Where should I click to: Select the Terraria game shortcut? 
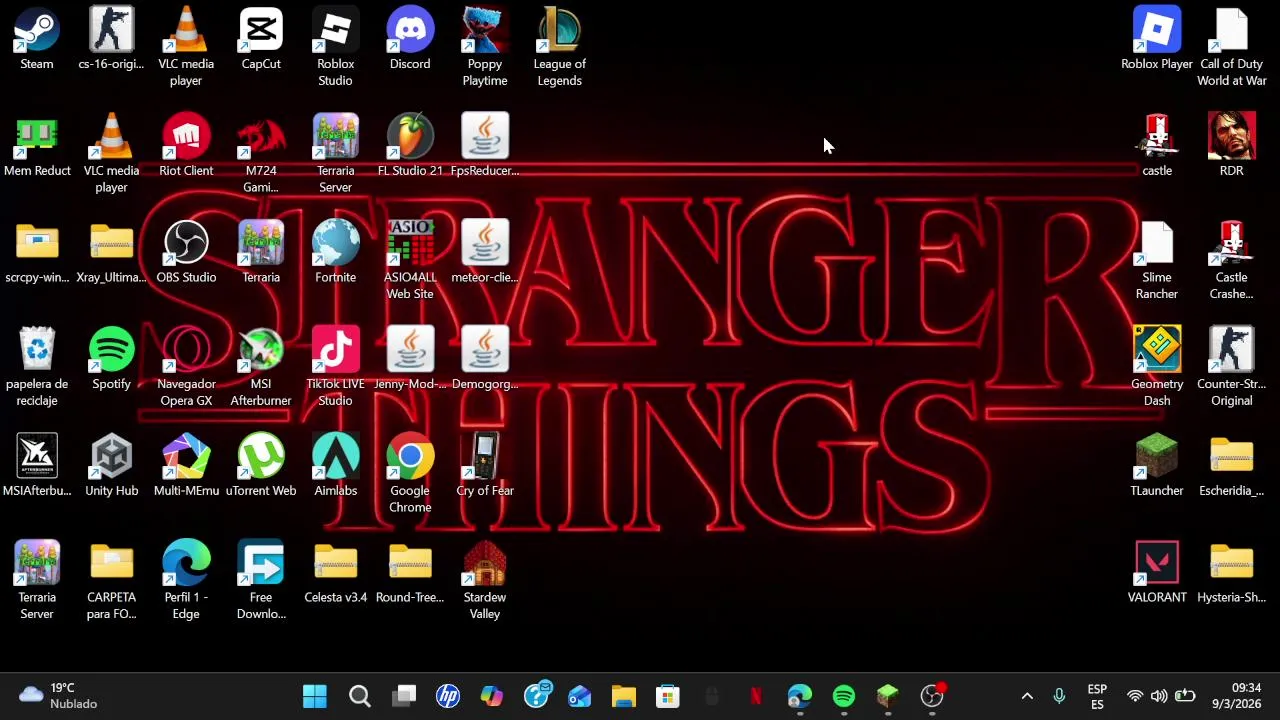point(261,253)
